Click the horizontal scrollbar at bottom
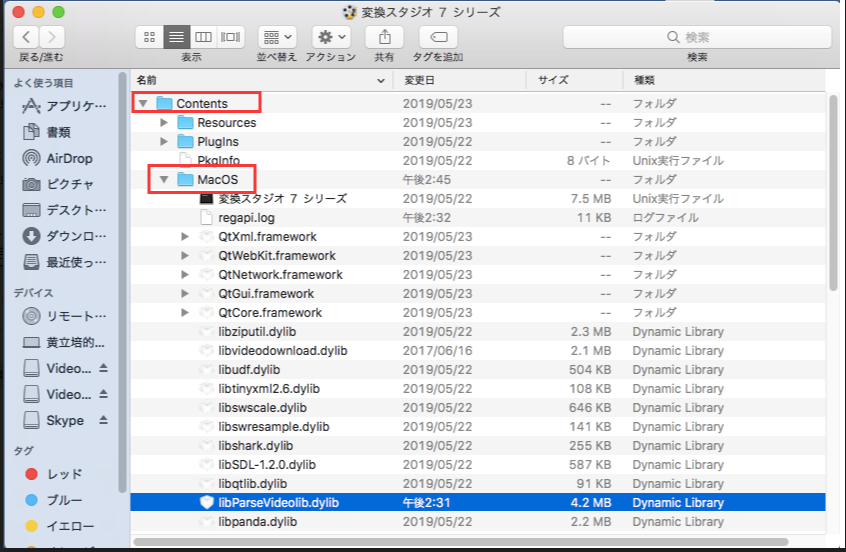846x552 pixels. pos(461,541)
